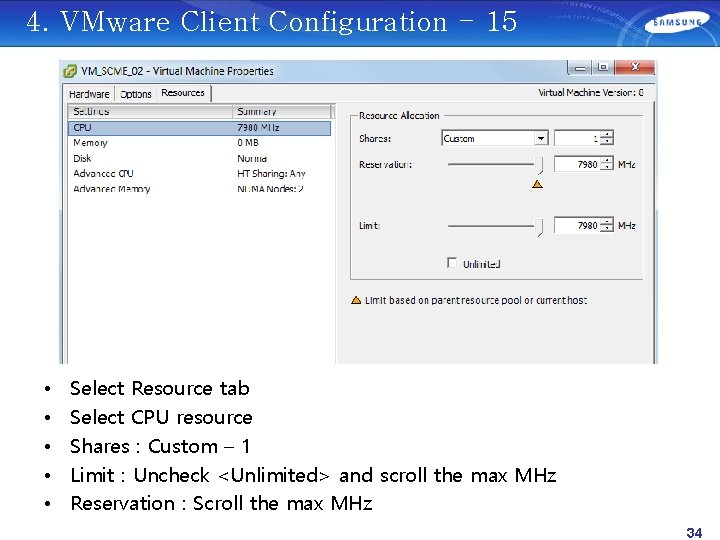Select the CPU row in settings list

click(199, 128)
